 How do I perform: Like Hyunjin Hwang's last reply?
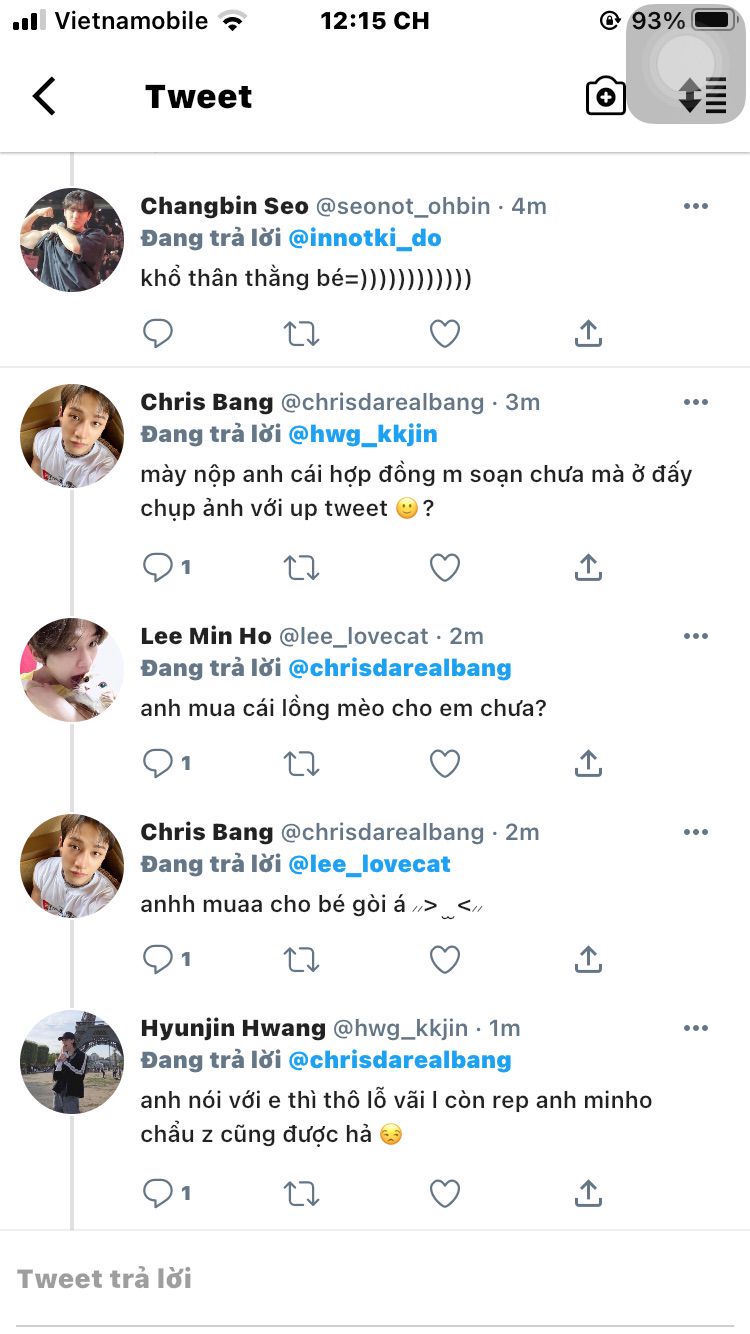point(444,1193)
